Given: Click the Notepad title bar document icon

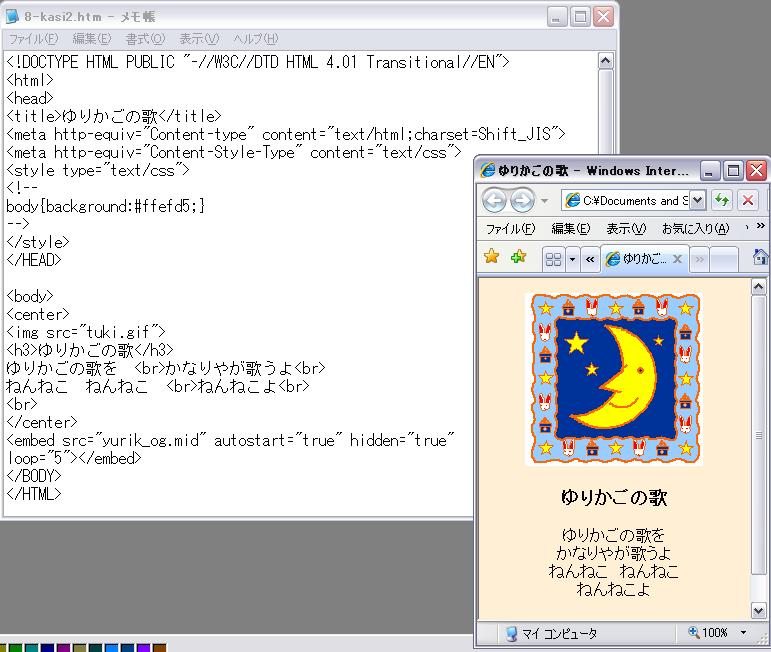Looking at the screenshot, I should [12, 16].
